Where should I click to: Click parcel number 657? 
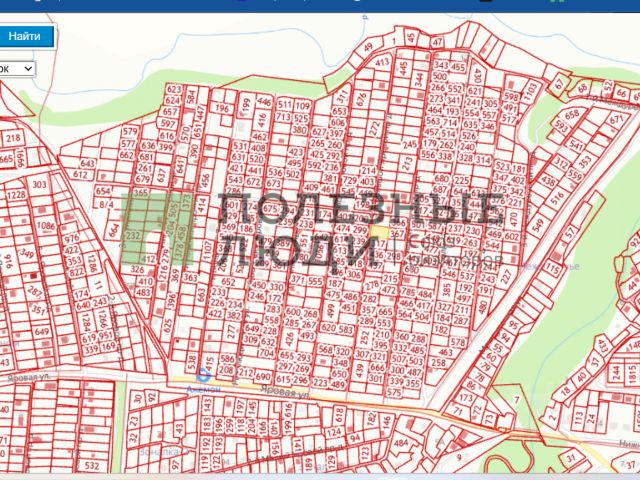(170, 112)
